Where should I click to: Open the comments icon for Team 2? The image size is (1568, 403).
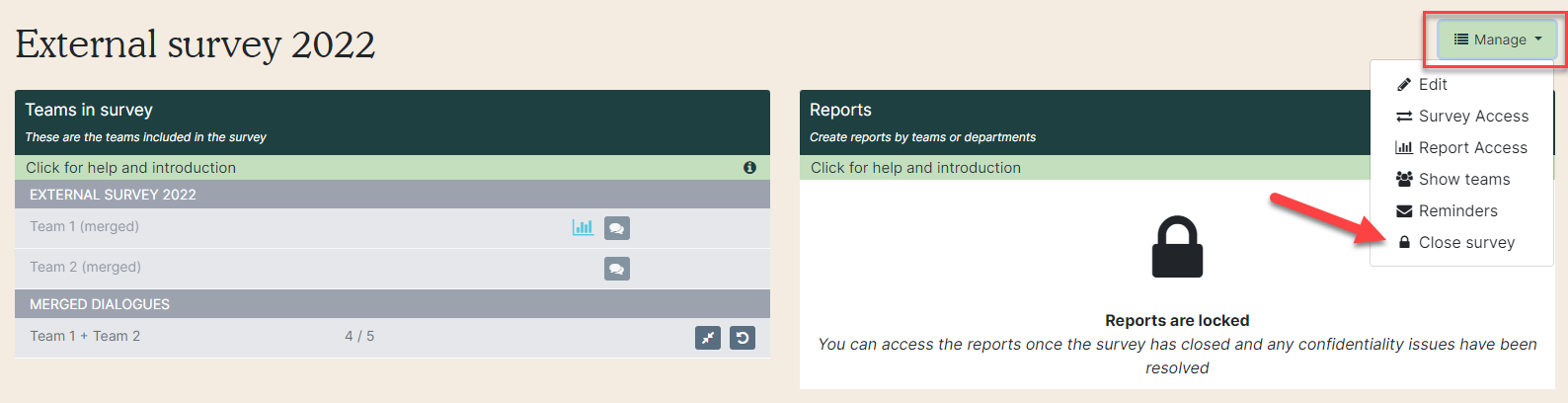(617, 269)
